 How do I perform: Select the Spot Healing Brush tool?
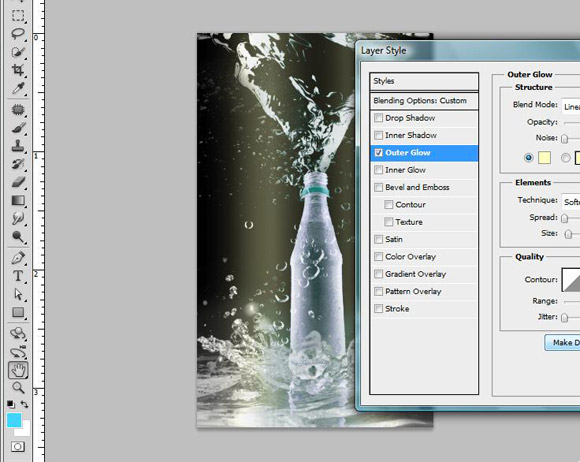(18, 109)
